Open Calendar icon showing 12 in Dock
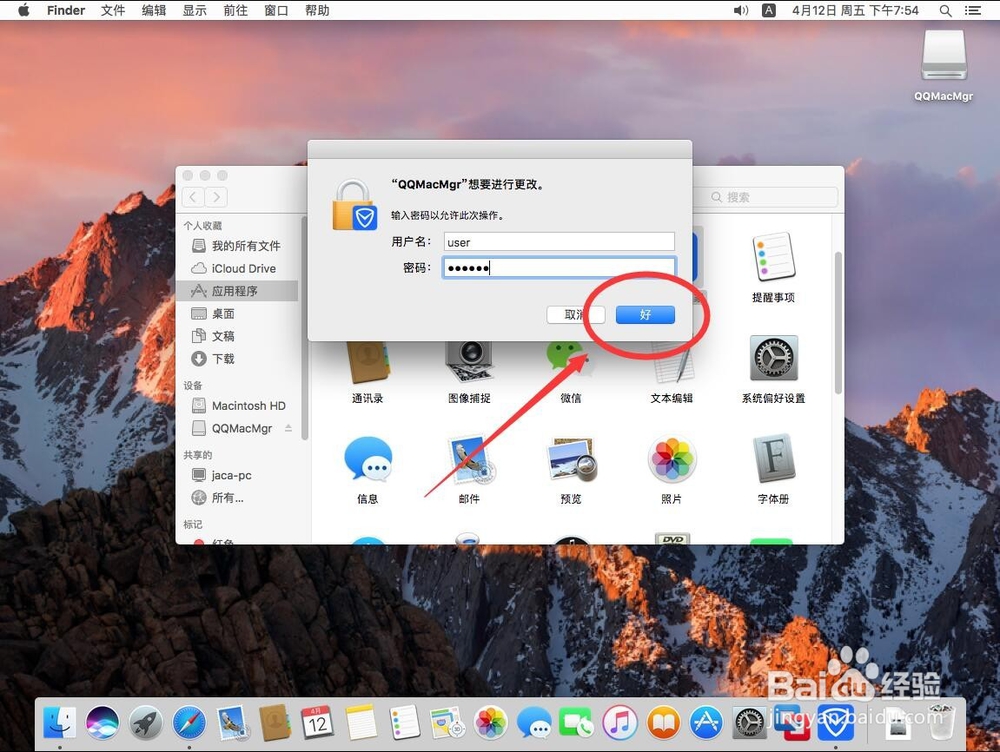 pos(318,723)
